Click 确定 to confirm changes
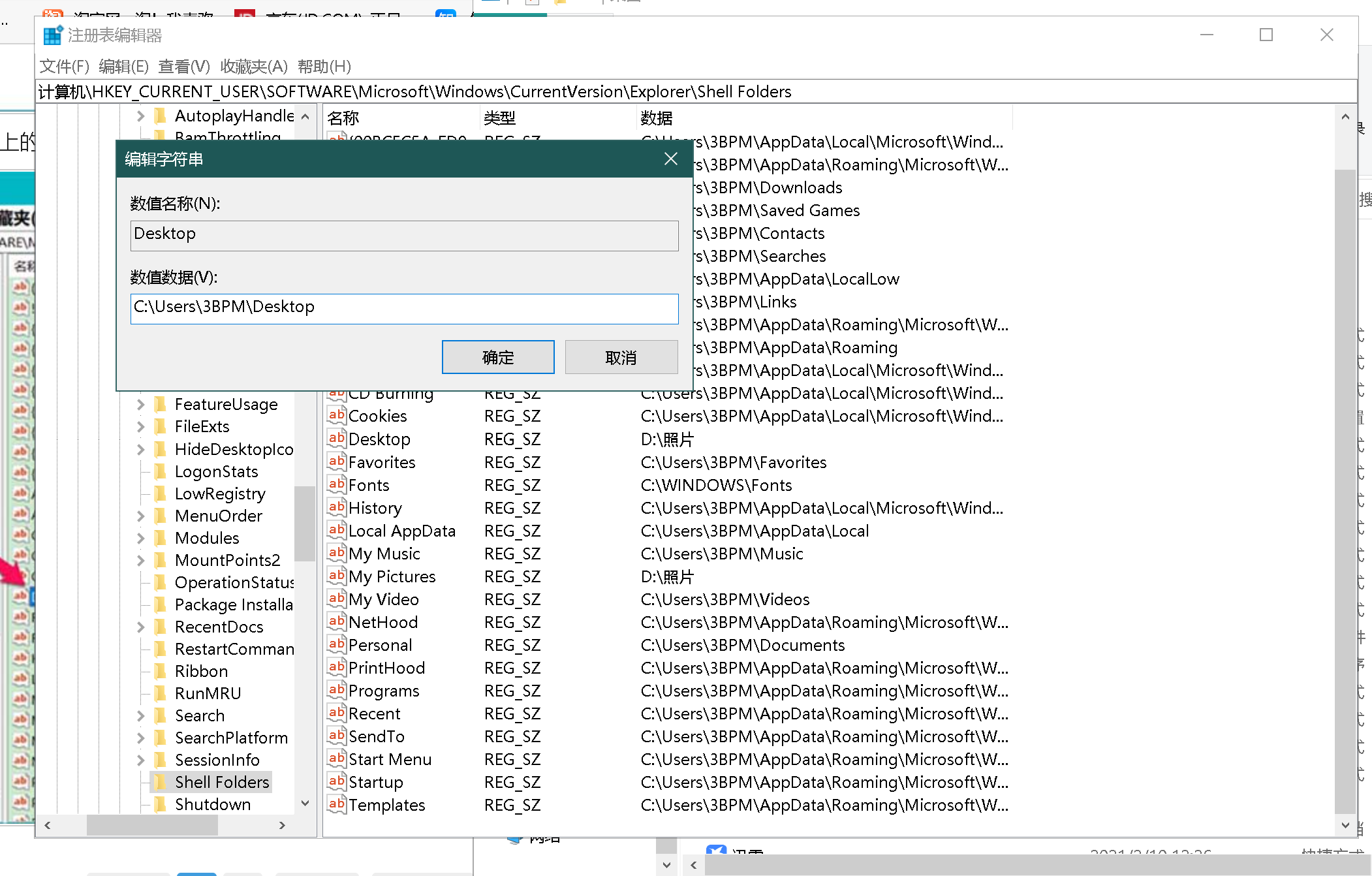Image resolution: width=1372 pixels, height=876 pixels. [497, 357]
